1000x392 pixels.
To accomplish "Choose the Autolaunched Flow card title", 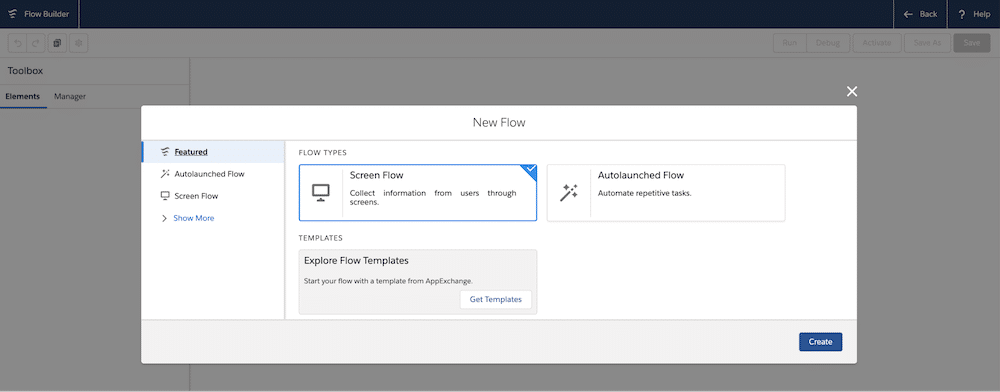I will coord(640,175).
